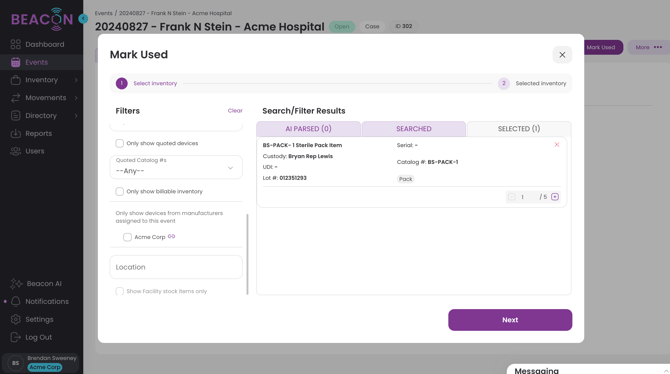Click the purple Next button
Image resolution: width=670 pixels, height=374 pixels.
coord(510,320)
